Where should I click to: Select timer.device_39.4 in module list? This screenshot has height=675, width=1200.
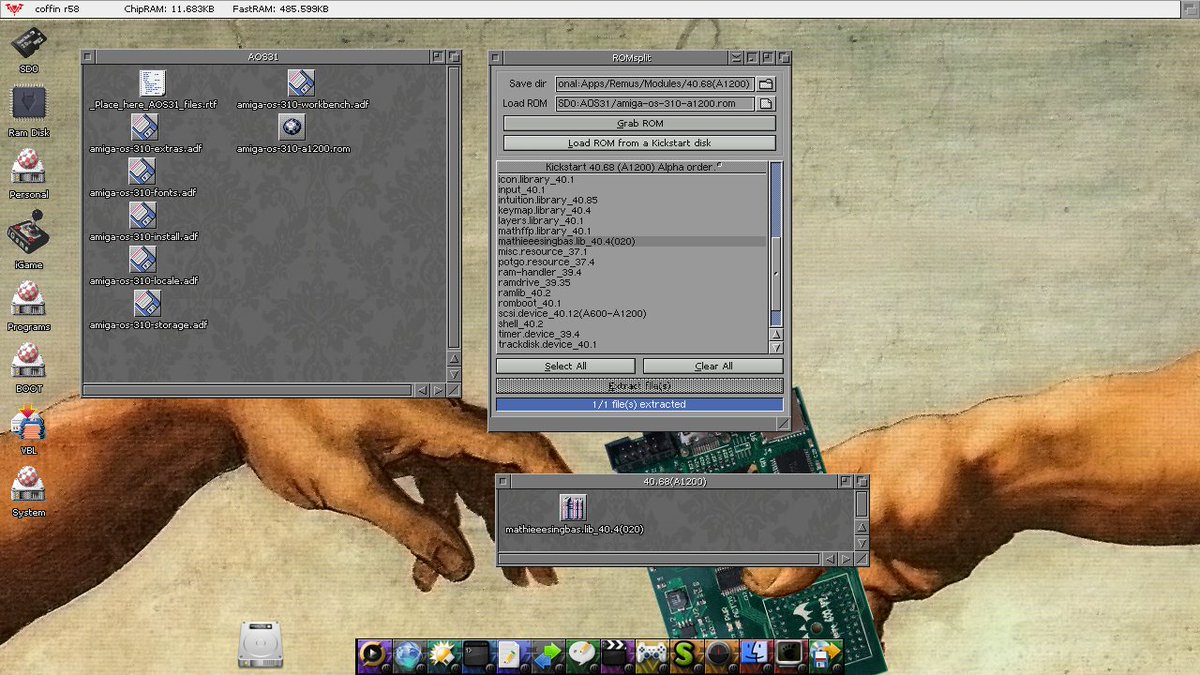632,334
